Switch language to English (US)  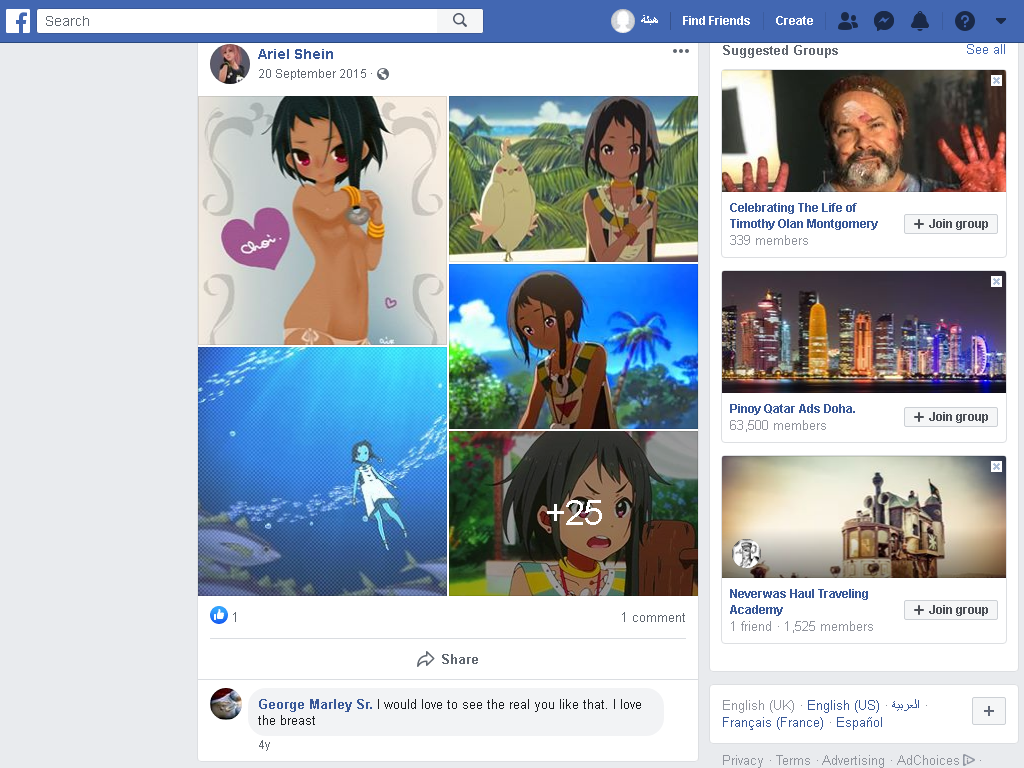(x=843, y=705)
